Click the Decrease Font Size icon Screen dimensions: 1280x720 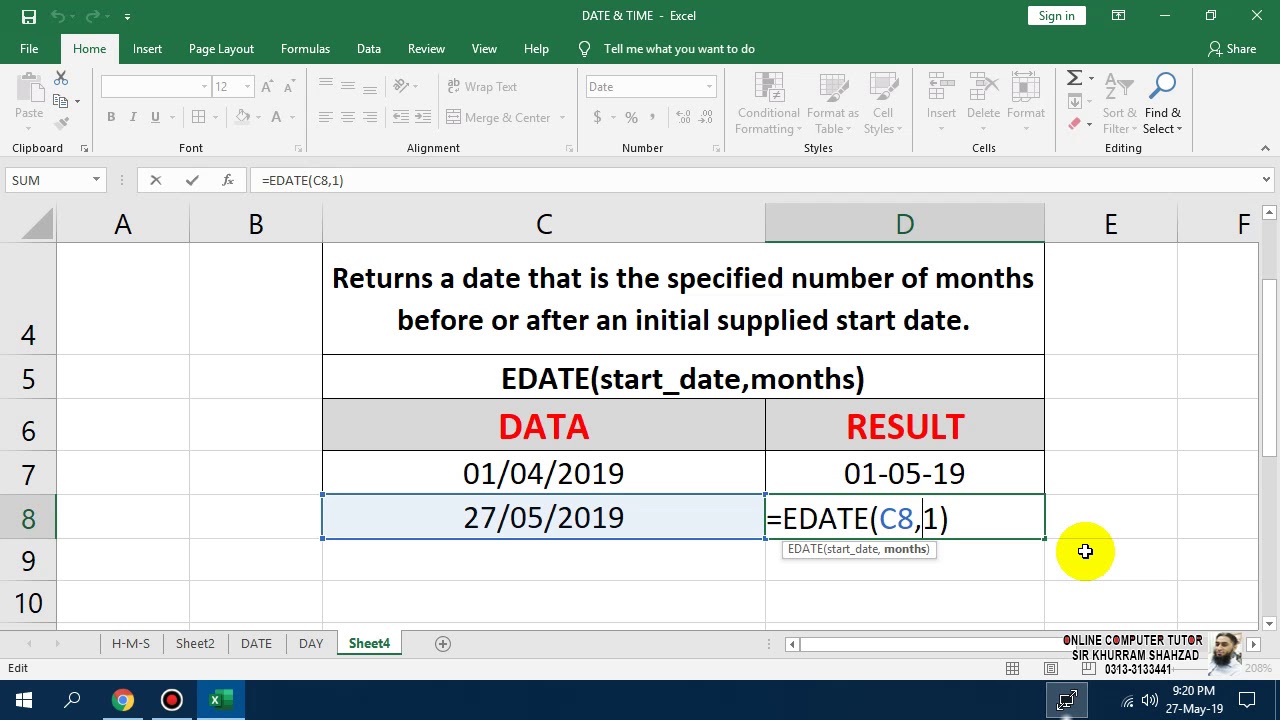(289, 87)
